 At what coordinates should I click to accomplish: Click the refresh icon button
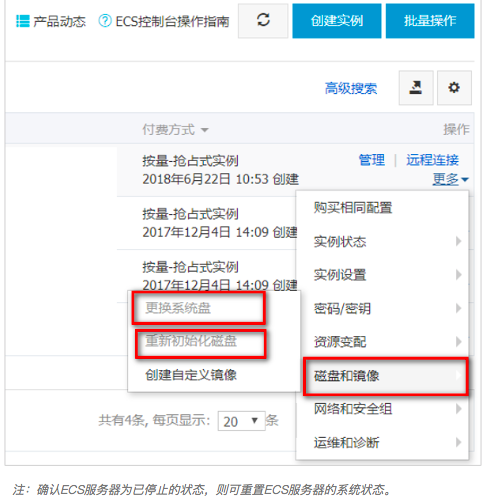pyautogui.click(x=263, y=21)
